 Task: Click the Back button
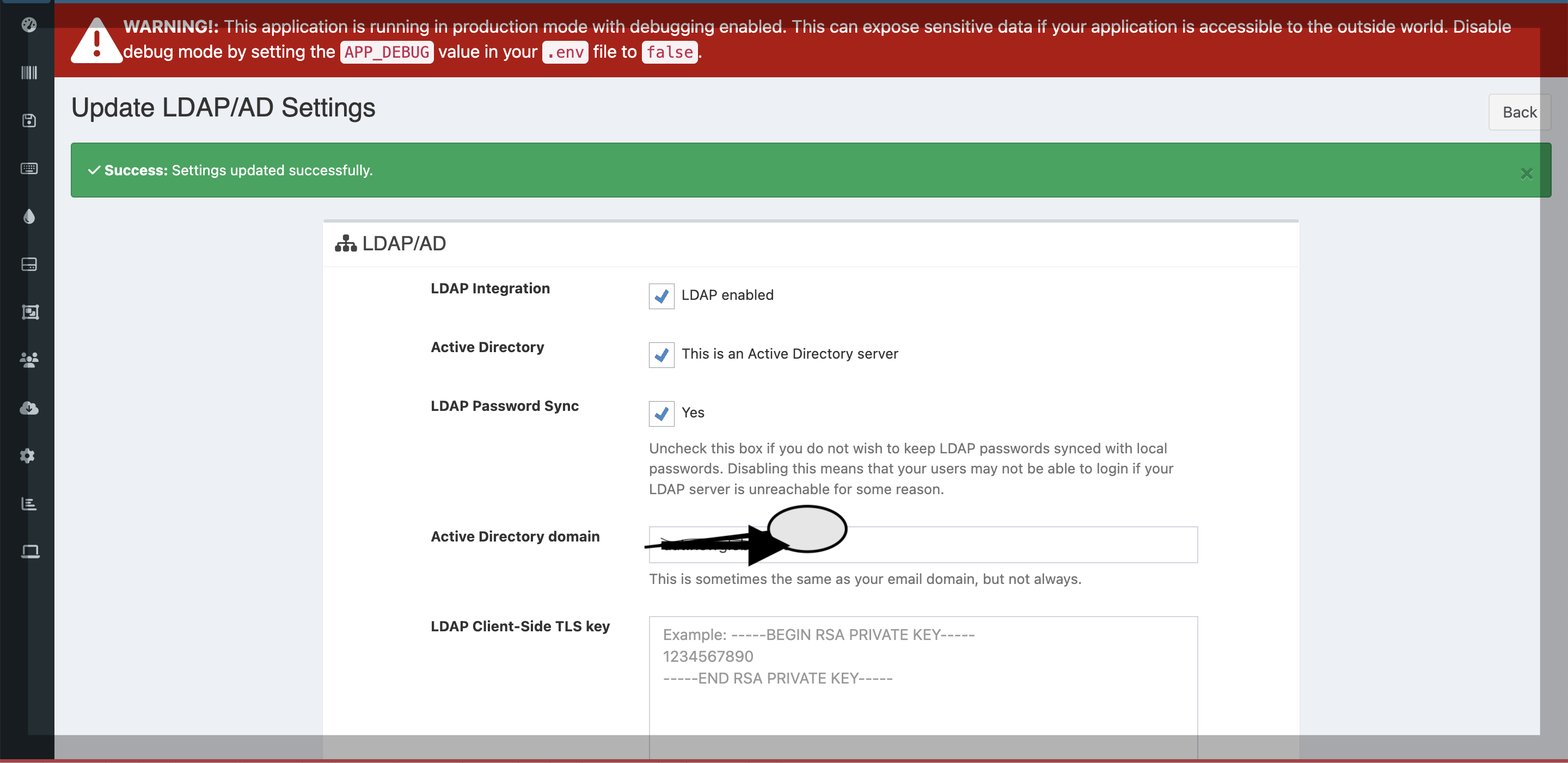[1520, 112]
